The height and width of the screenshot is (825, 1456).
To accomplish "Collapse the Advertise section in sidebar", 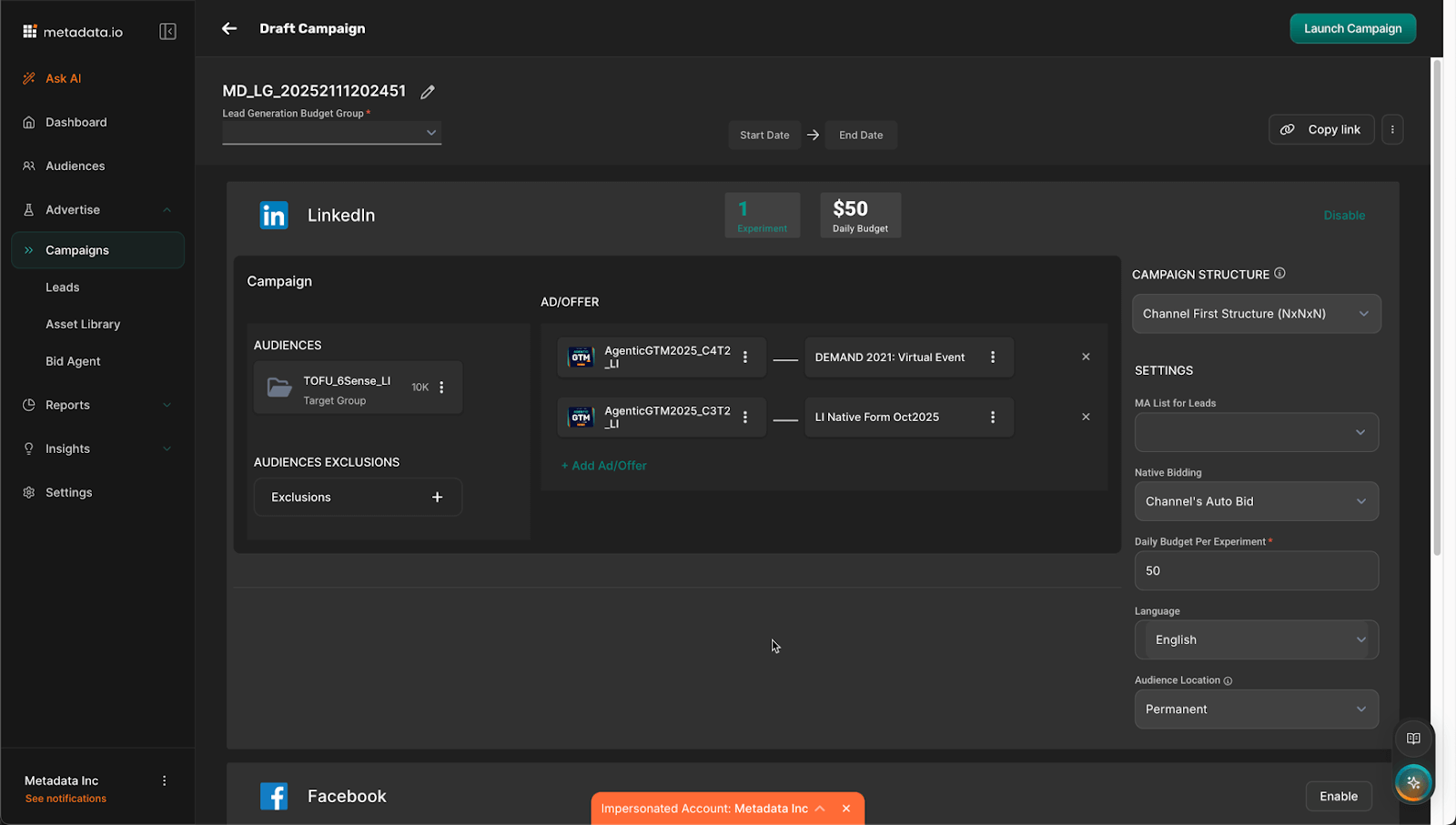I will pyautogui.click(x=167, y=209).
